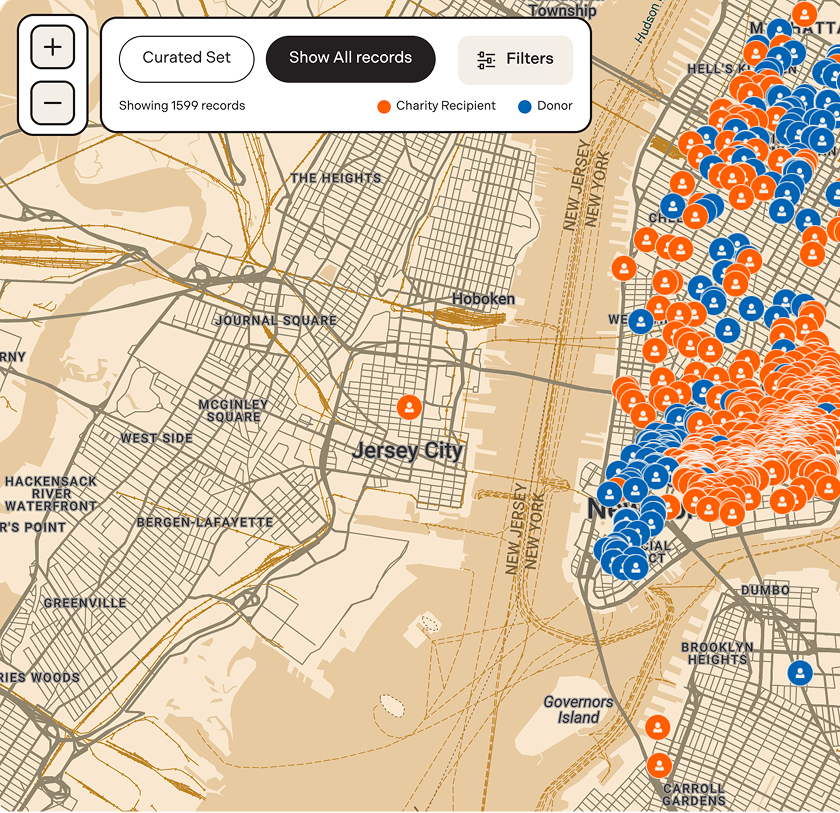Screen dimensions: 840x813
Task: Click the CARROLL GARDENS label
Action: pyautogui.click(x=694, y=795)
